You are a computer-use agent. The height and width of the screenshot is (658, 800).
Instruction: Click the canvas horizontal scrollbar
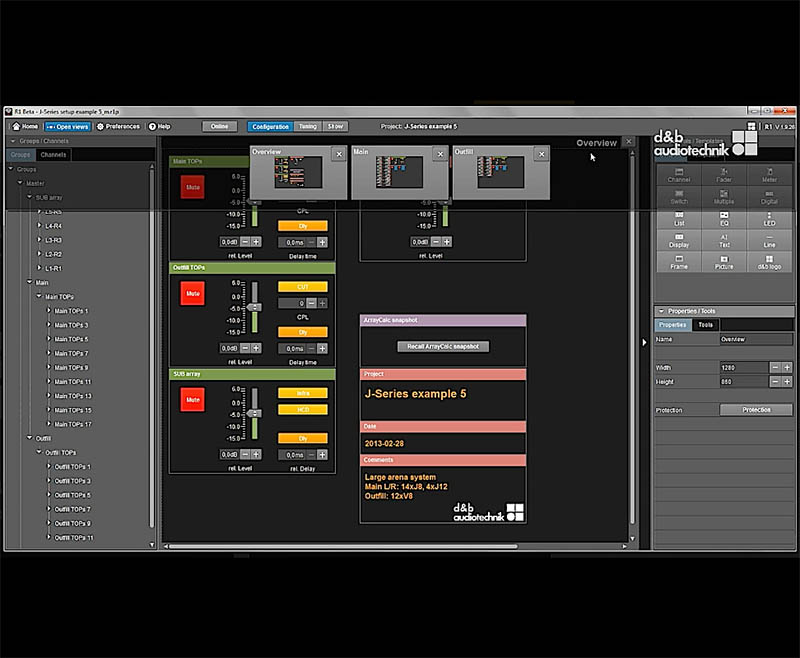coord(343,546)
